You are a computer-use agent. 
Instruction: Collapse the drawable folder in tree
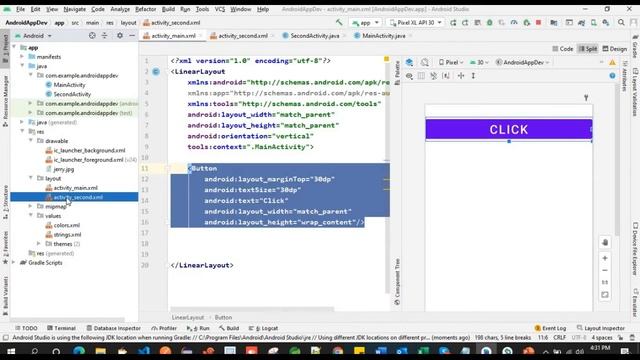tap(31, 141)
